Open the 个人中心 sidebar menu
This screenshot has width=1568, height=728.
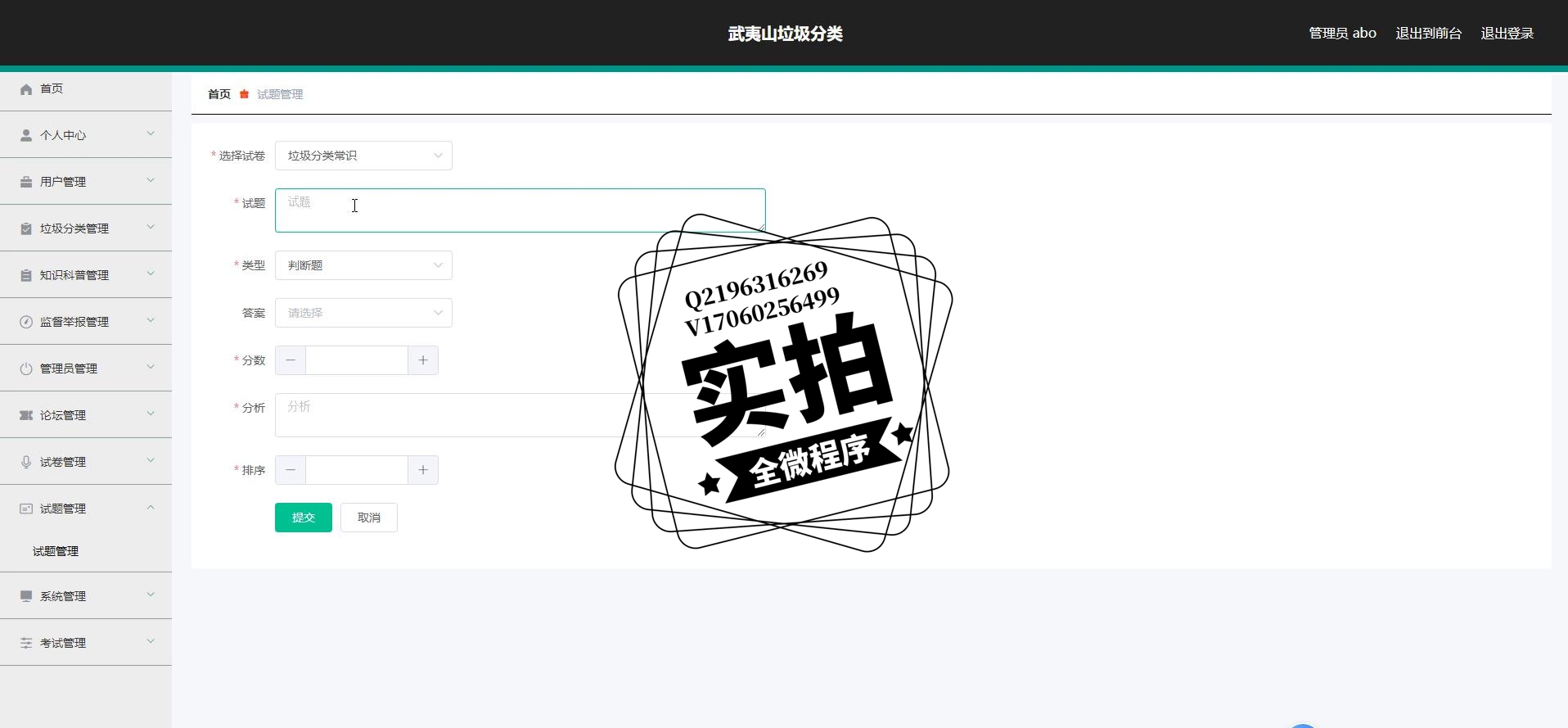(x=86, y=135)
